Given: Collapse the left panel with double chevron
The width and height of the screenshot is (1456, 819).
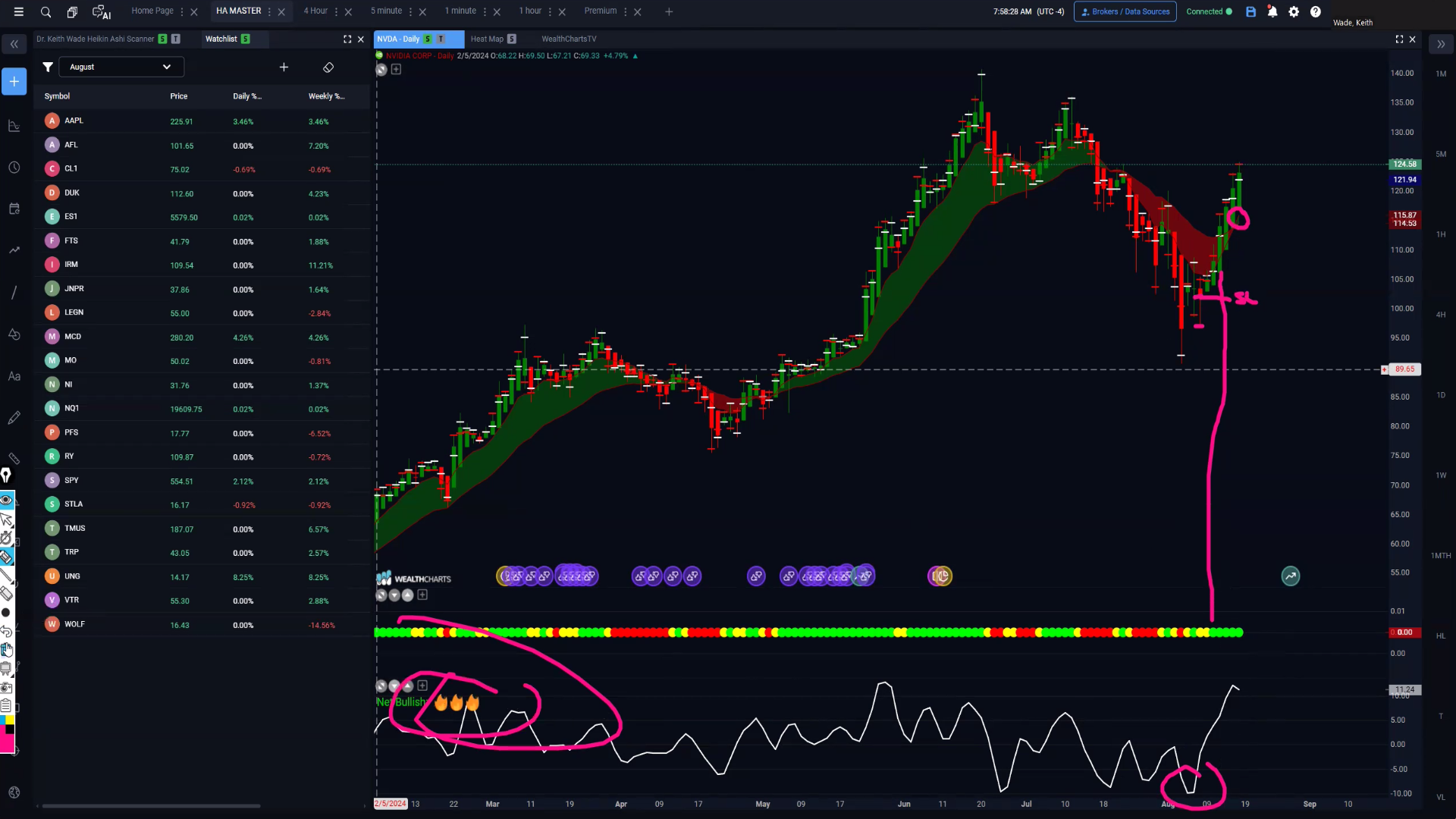Looking at the screenshot, I should coord(14,44).
